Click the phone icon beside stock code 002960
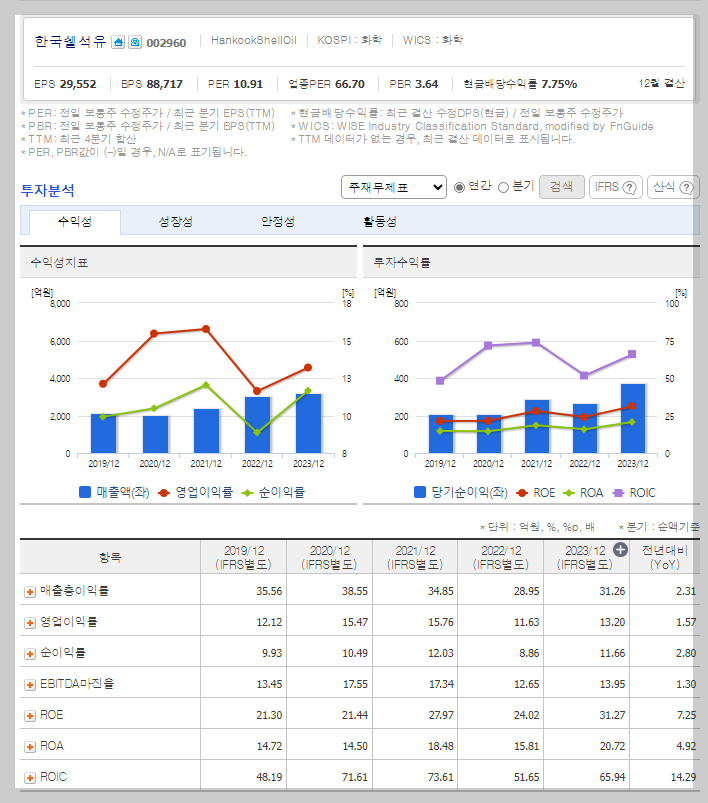This screenshot has width=708, height=803. pos(135,42)
